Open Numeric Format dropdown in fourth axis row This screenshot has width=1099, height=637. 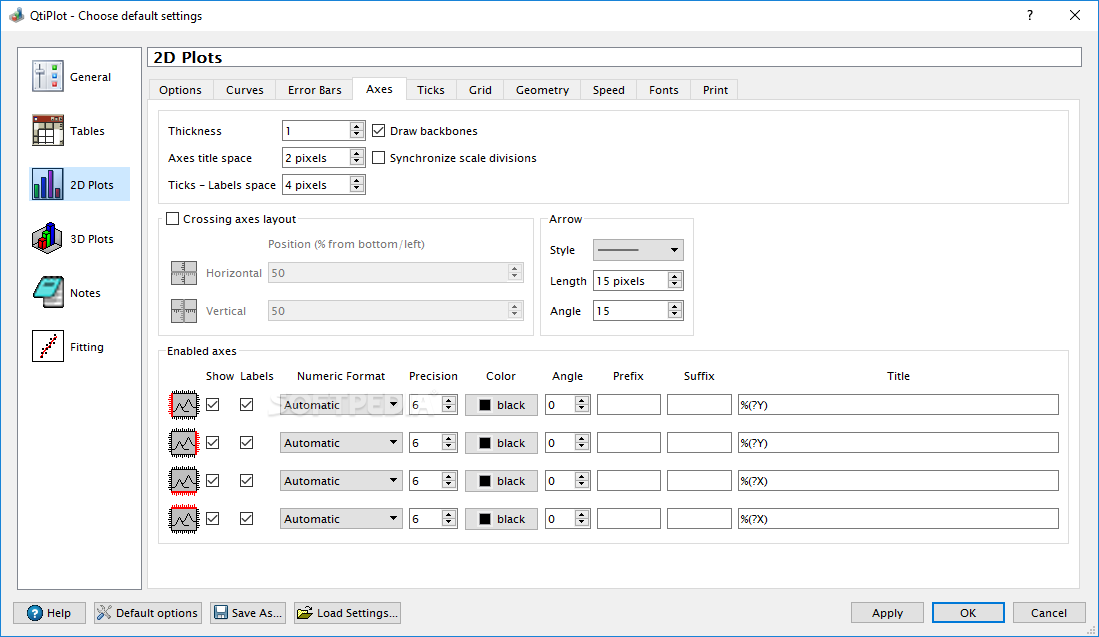[x=341, y=518]
